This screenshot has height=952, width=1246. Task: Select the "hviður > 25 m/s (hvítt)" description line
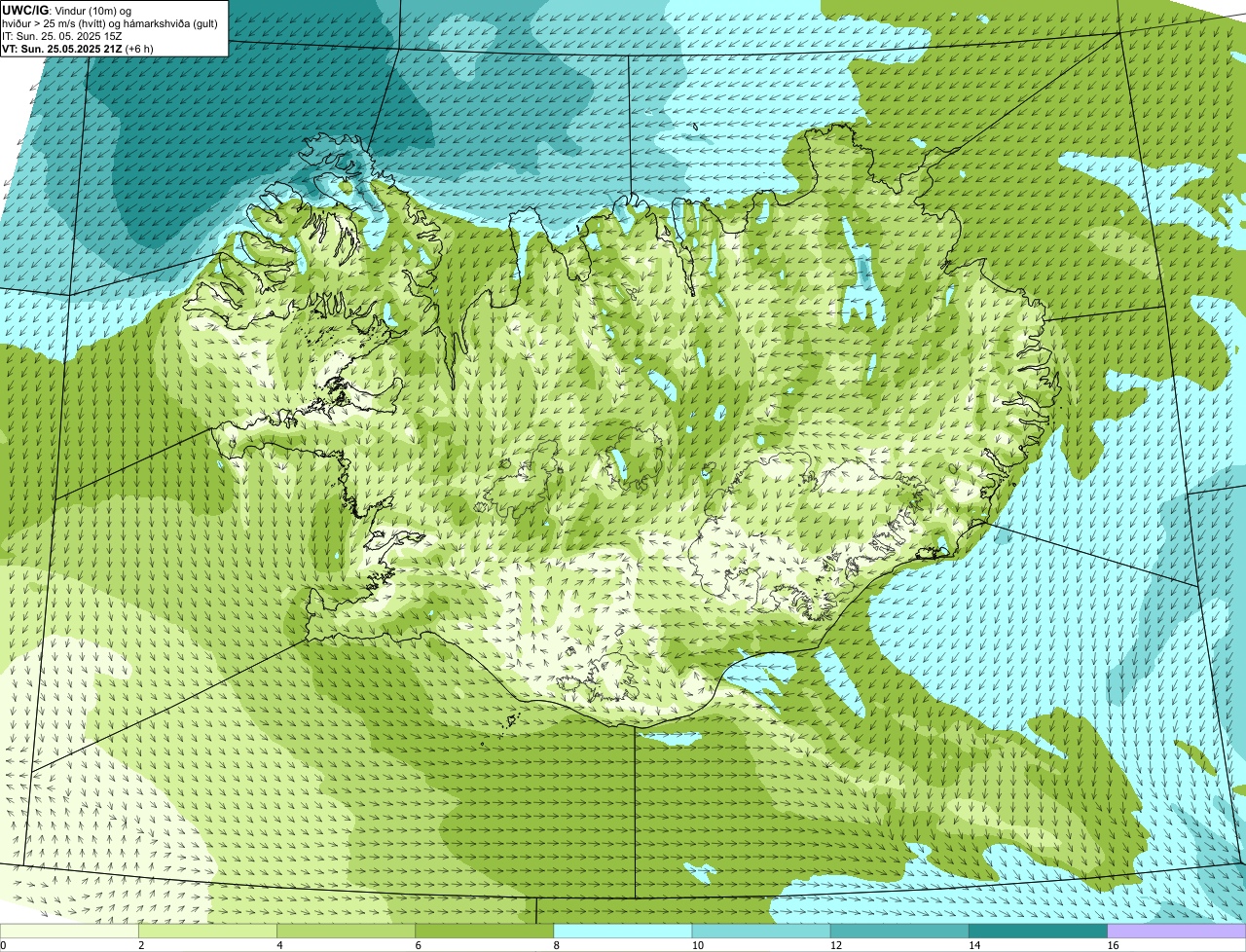[110, 22]
